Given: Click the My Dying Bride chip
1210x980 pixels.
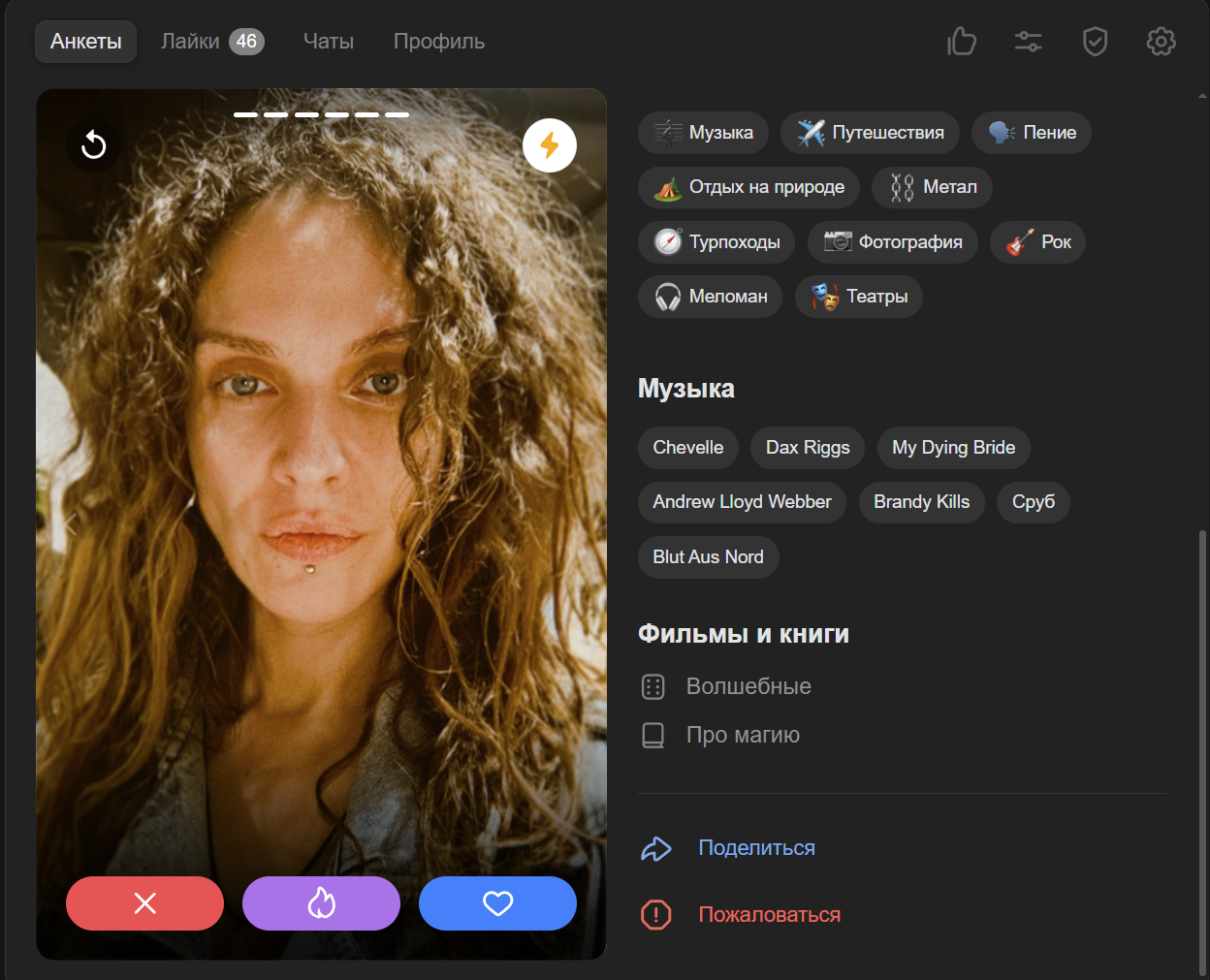Looking at the screenshot, I should pos(954,448).
